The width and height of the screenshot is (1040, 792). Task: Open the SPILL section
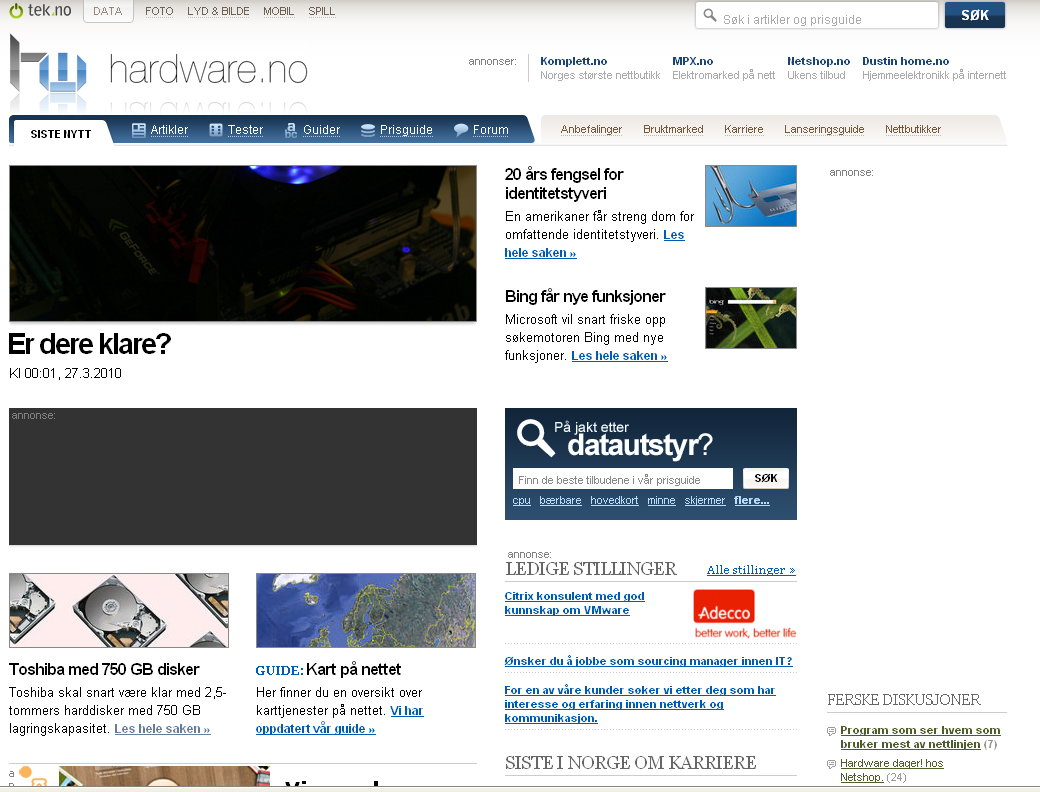(322, 11)
